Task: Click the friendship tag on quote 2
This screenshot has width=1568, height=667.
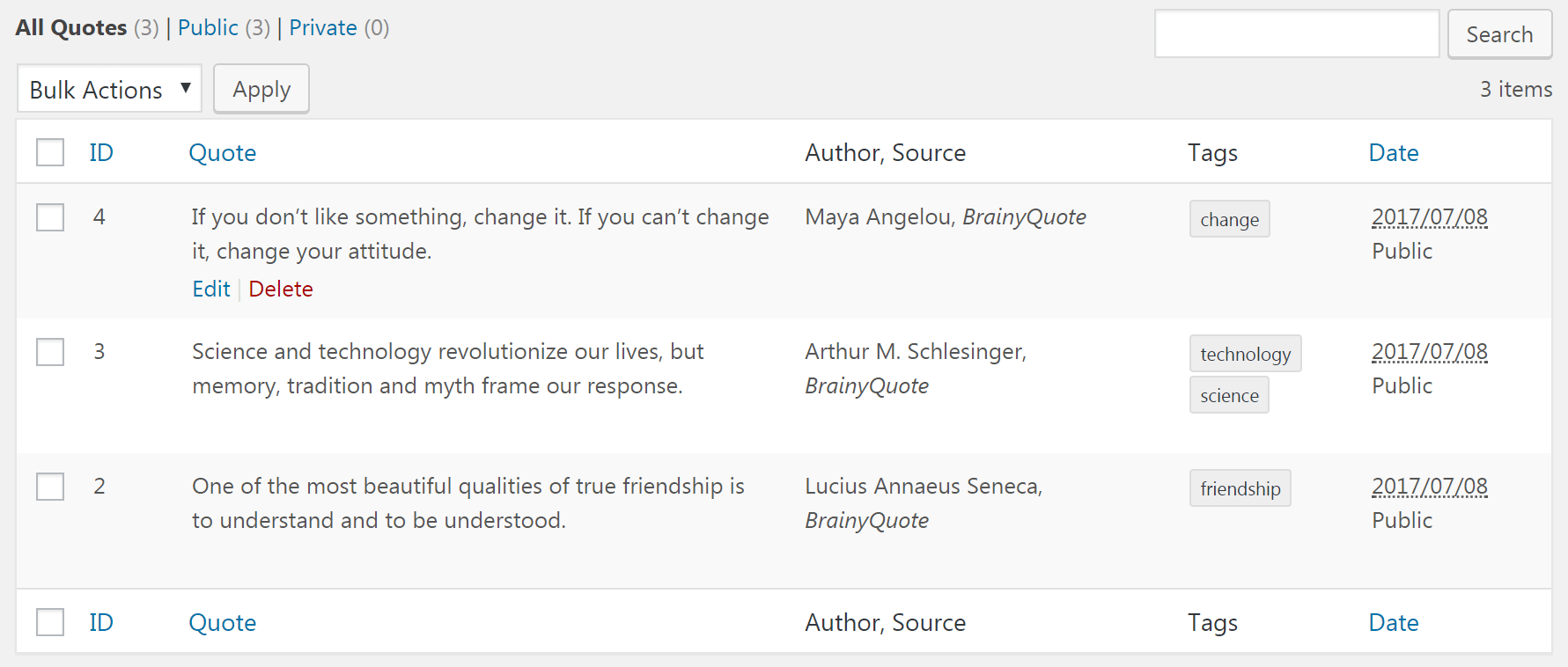Action: click(x=1240, y=487)
